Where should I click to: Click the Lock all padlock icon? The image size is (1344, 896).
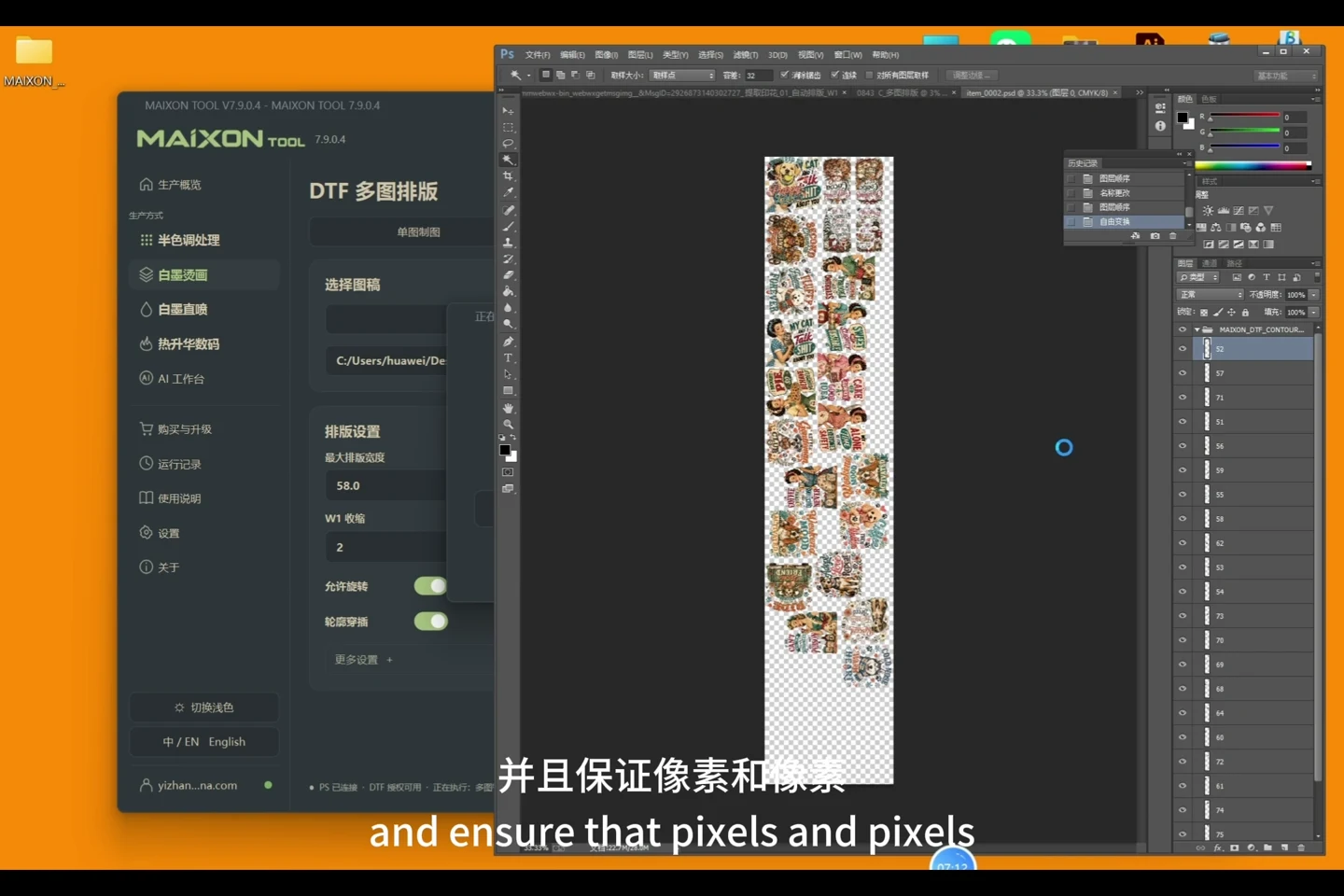point(1245,313)
